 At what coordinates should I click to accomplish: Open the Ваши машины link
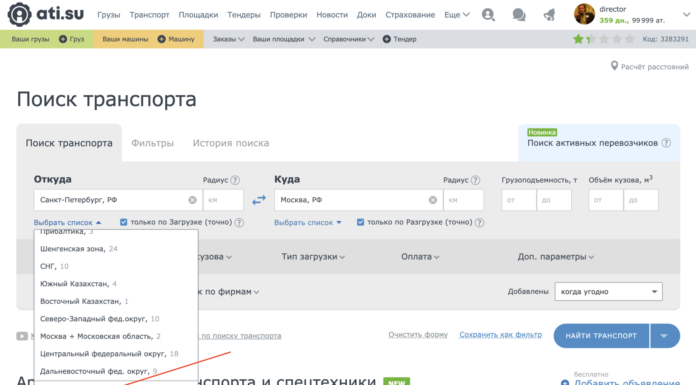click(125, 39)
